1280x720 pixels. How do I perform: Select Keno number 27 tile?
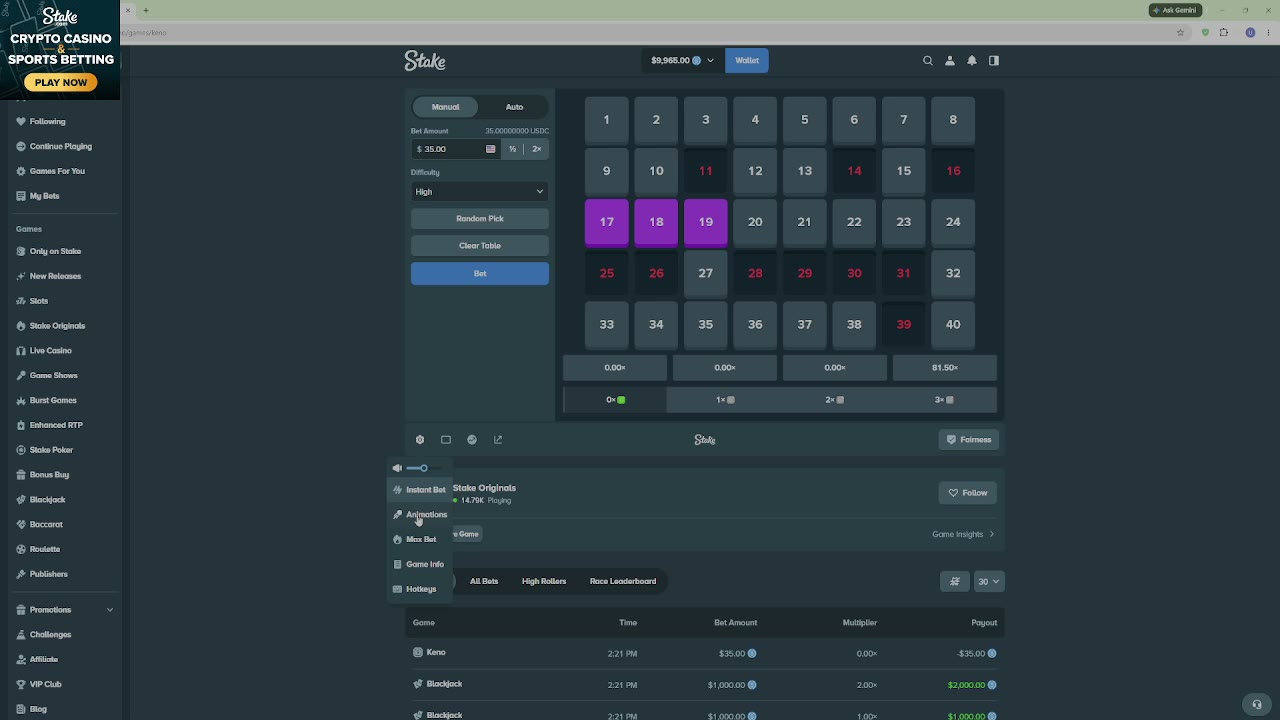(x=706, y=273)
